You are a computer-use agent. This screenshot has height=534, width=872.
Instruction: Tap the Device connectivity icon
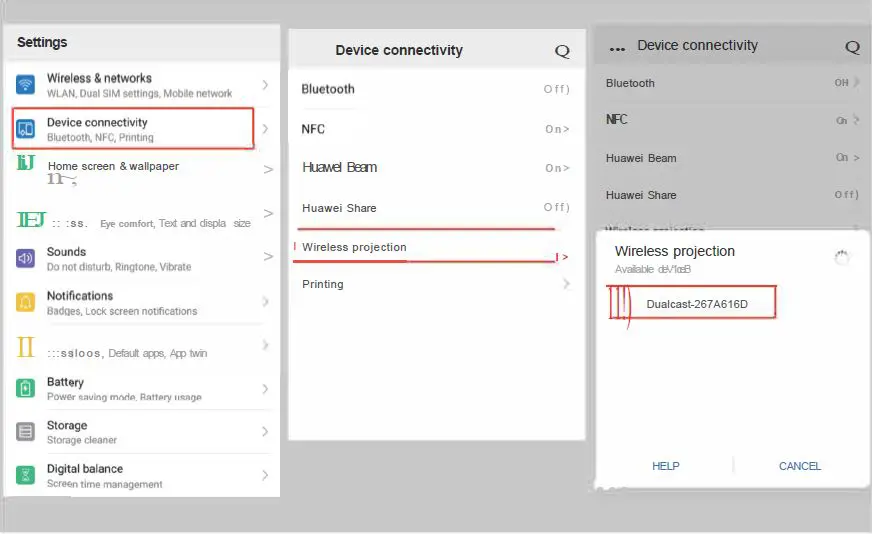(x=26, y=128)
